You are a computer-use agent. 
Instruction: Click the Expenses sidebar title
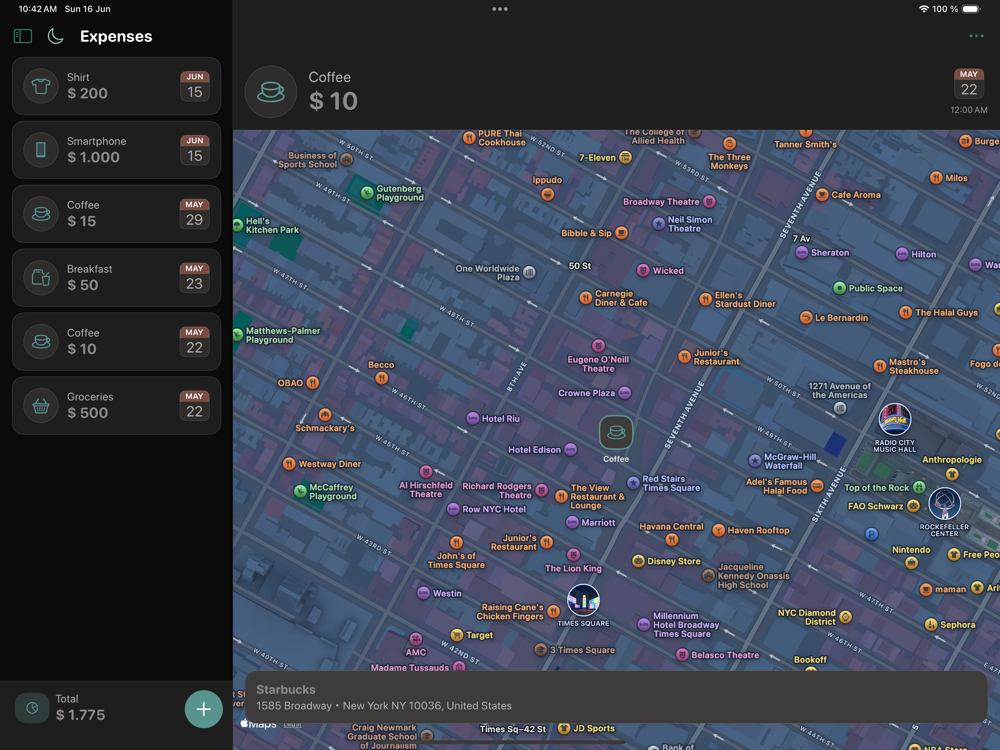click(x=116, y=36)
